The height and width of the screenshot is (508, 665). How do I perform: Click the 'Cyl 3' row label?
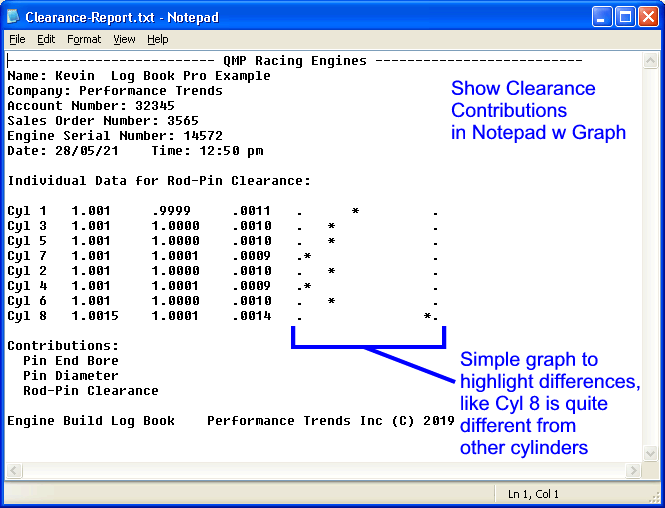click(27, 226)
